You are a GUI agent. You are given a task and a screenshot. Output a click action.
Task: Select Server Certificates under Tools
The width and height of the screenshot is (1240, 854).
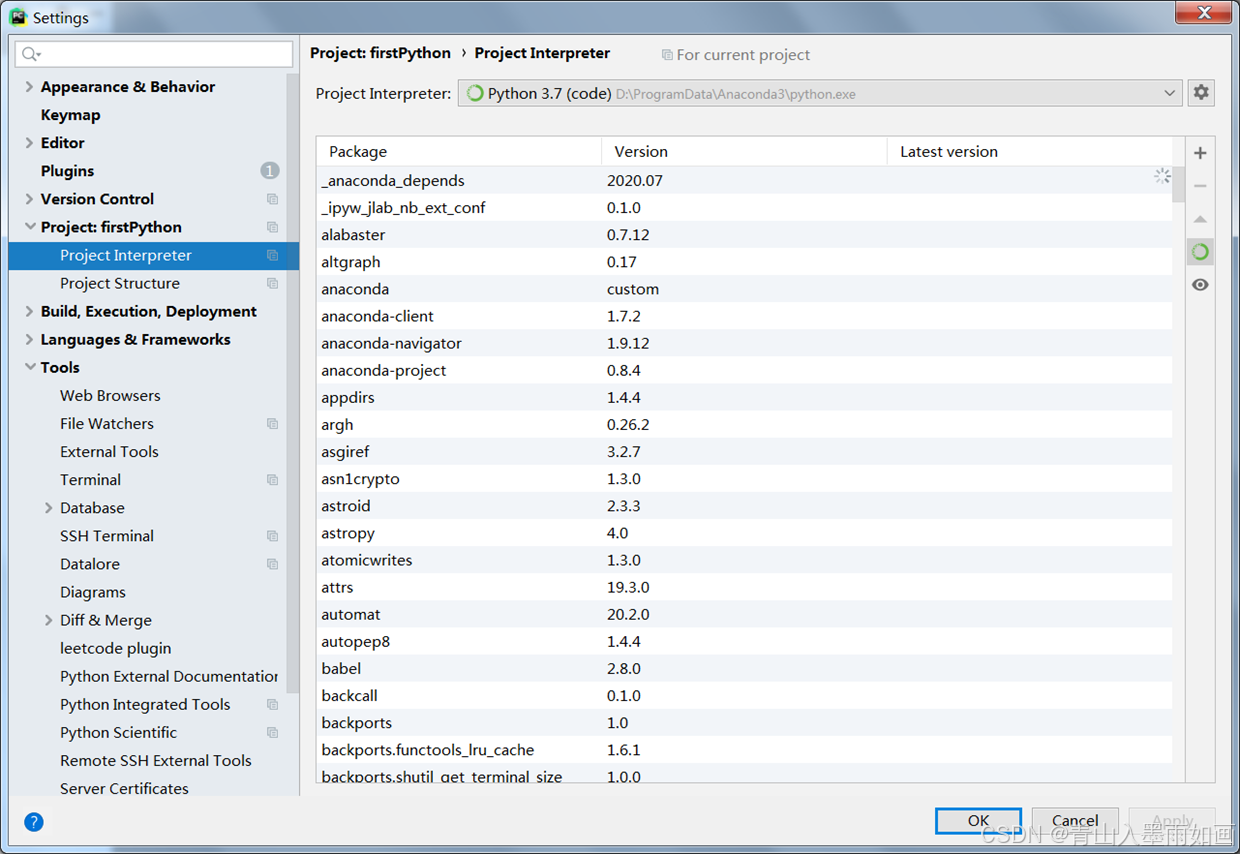click(124, 788)
